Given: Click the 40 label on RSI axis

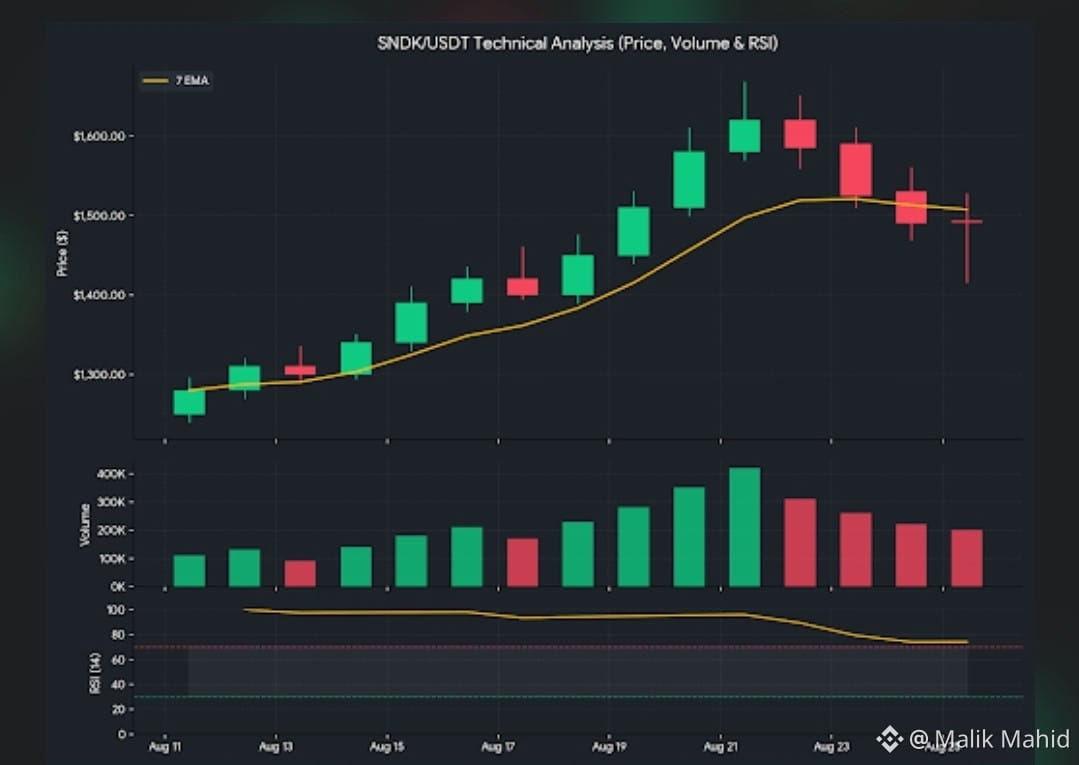Looking at the screenshot, I should pyautogui.click(x=118, y=685).
